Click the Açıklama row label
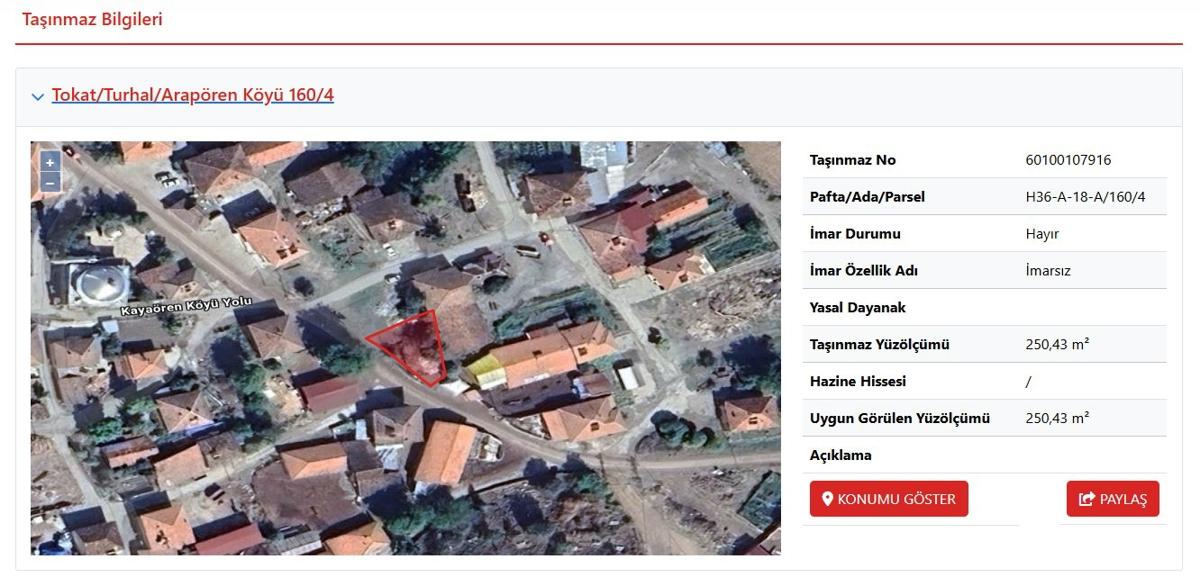Screen dimensions: 1200x577 click(x=840, y=455)
